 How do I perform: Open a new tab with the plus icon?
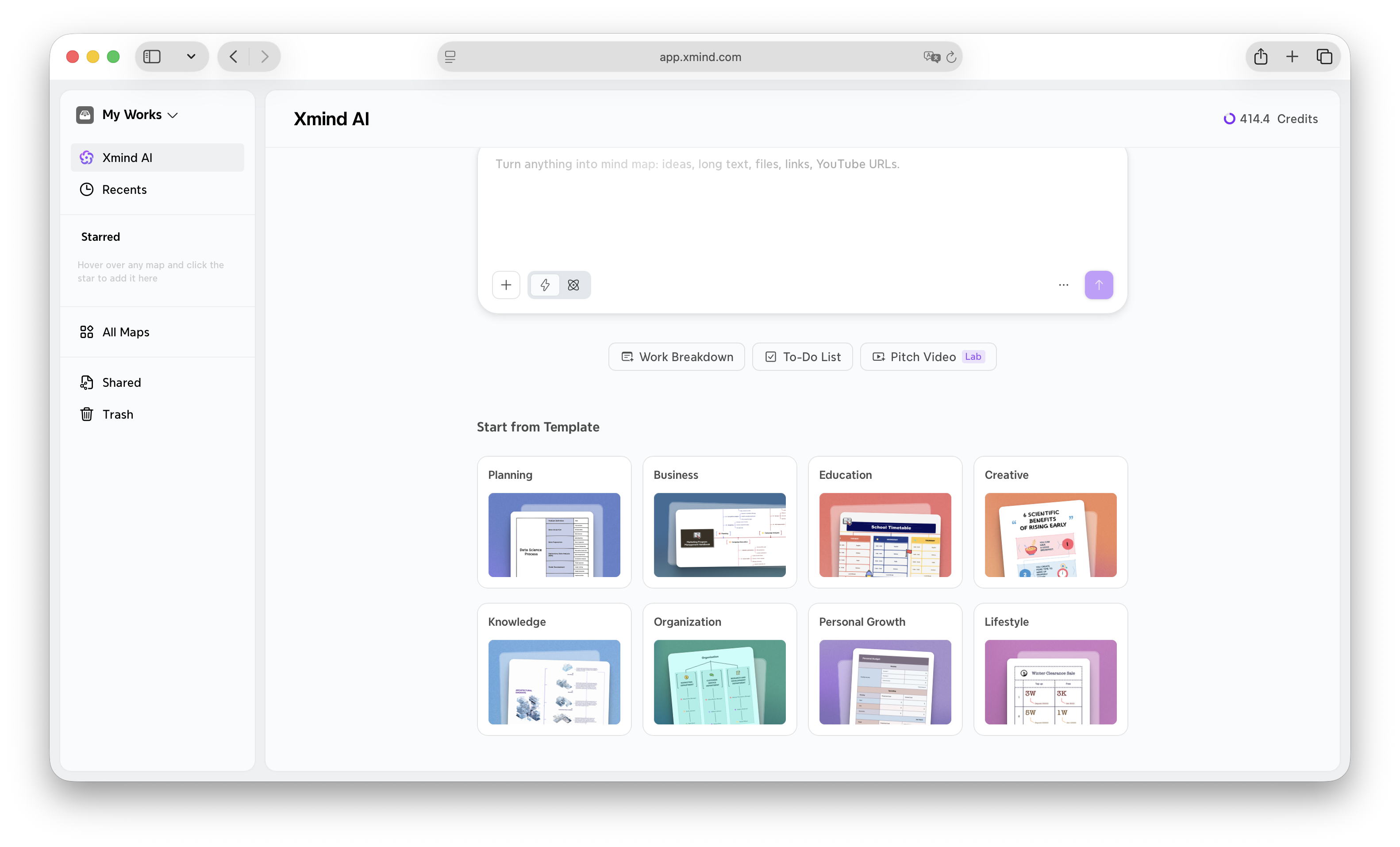pos(1292,56)
